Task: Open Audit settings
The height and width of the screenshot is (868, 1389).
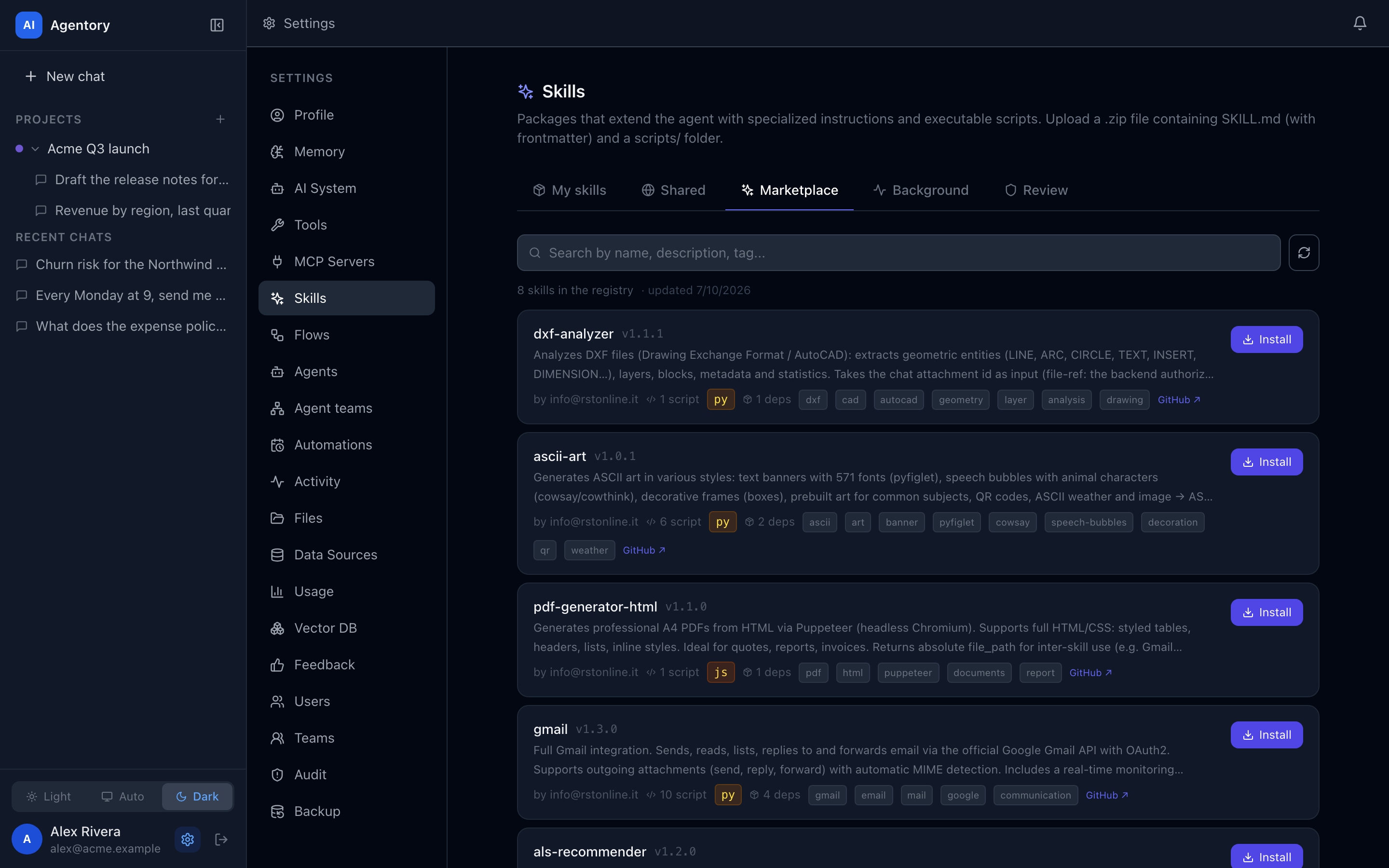Action: pyautogui.click(x=347, y=774)
